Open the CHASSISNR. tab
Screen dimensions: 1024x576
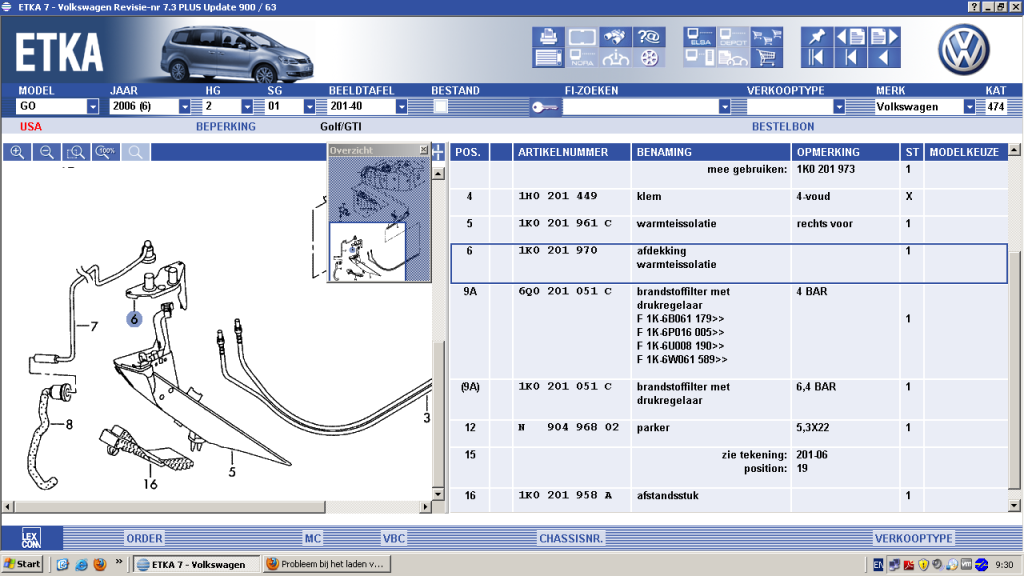571,539
